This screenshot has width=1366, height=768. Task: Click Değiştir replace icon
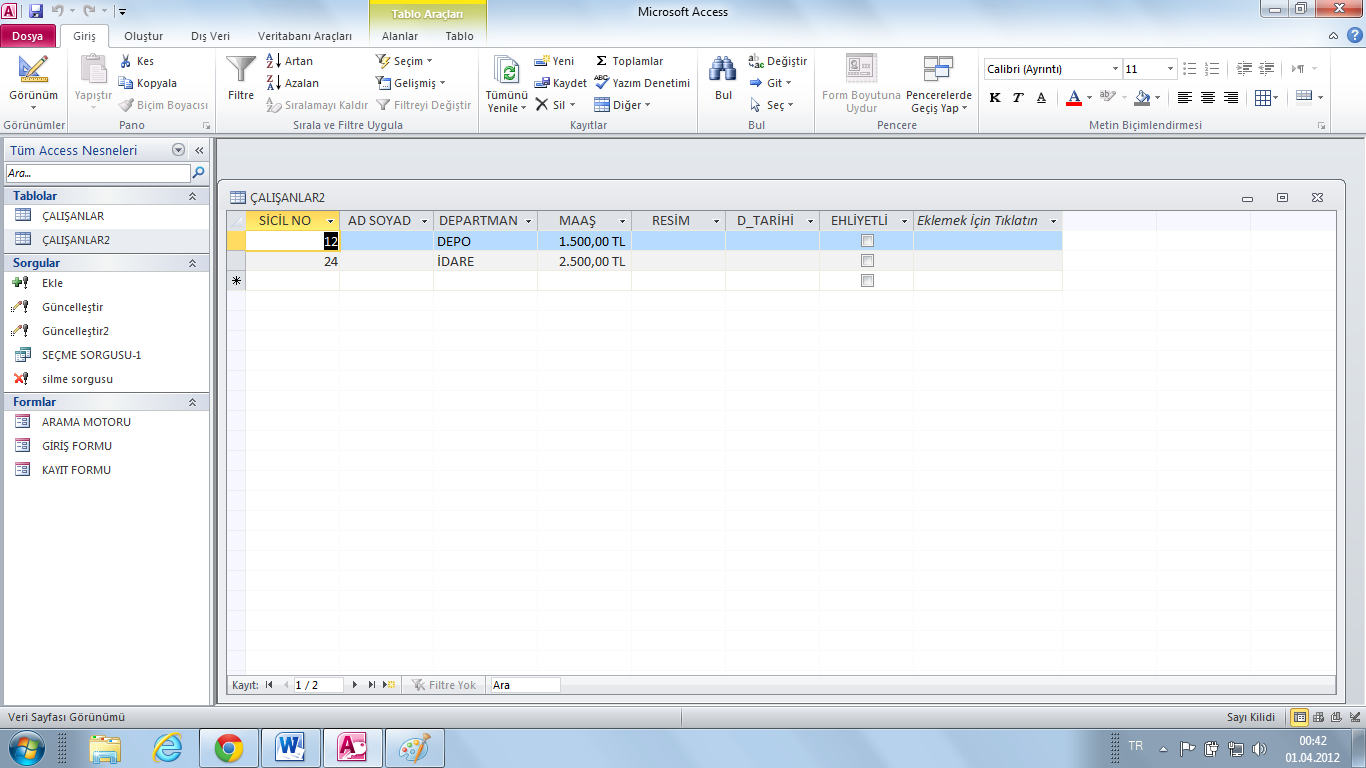pos(756,61)
